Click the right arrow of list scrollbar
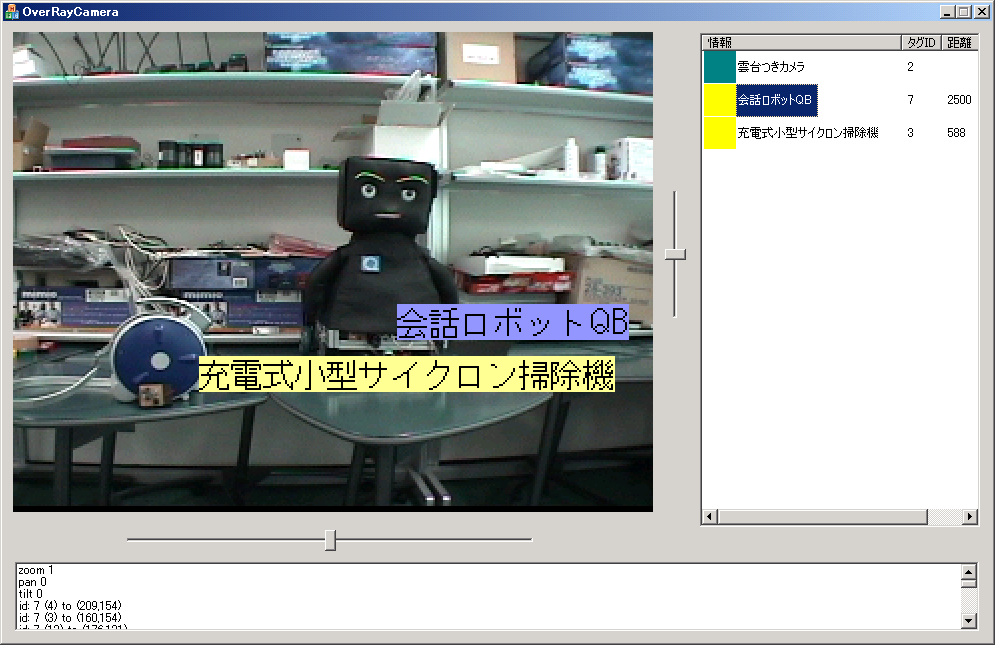Screen dimensions: 995x645 point(969,517)
